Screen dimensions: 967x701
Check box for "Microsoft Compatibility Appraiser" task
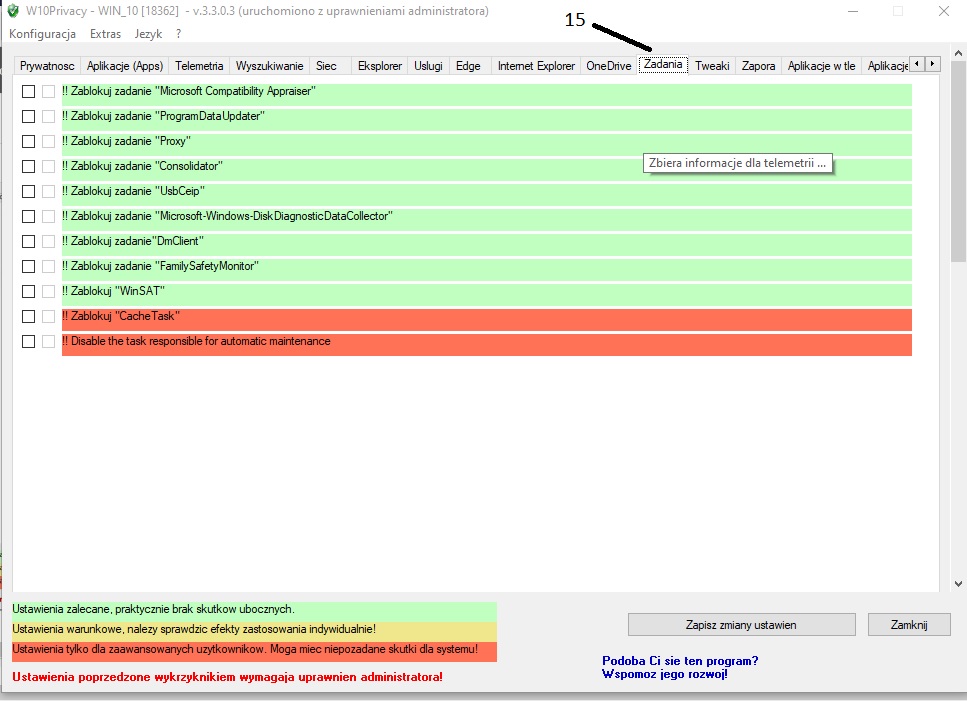point(28,91)
